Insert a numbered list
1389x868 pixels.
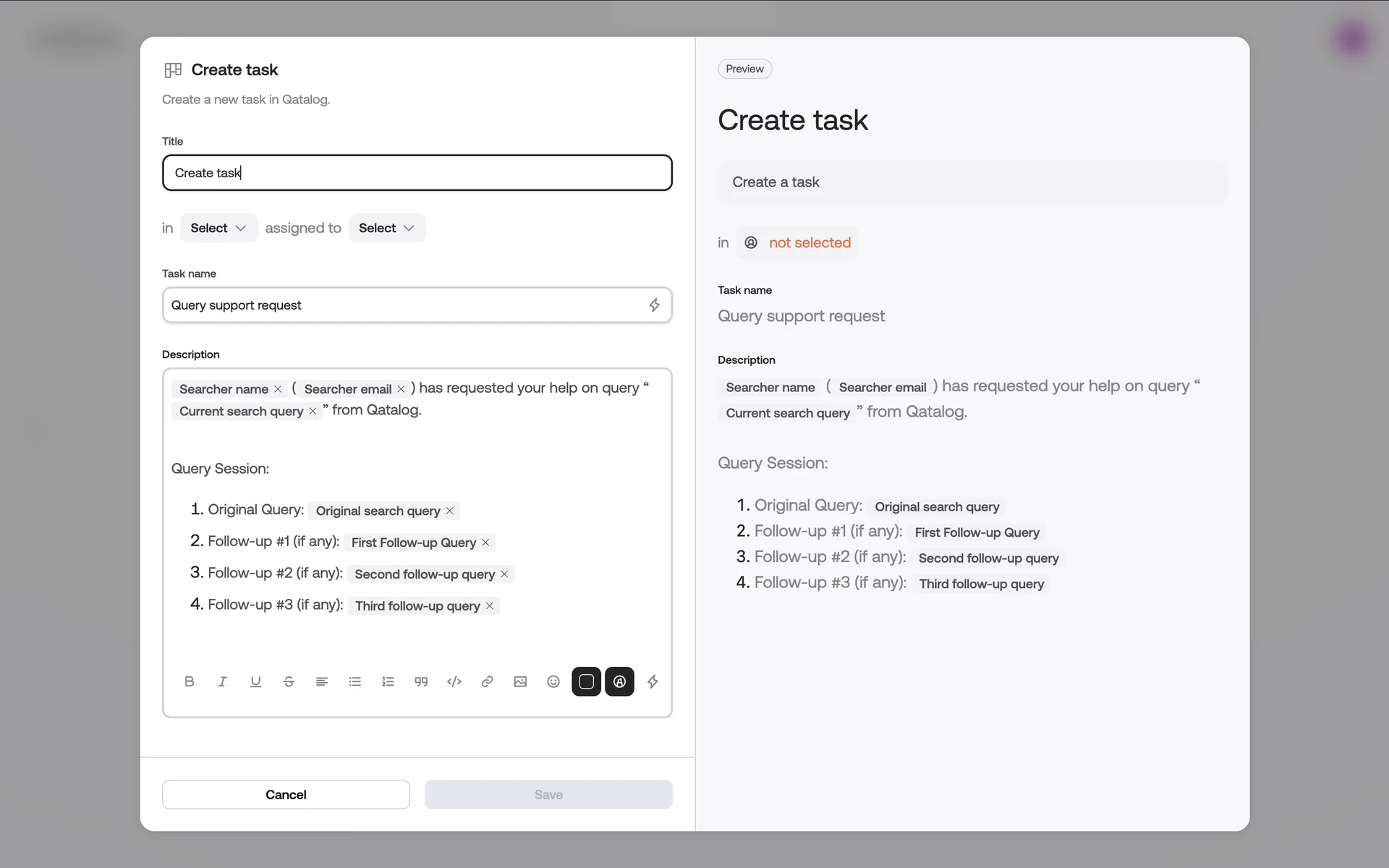(388, 681)
